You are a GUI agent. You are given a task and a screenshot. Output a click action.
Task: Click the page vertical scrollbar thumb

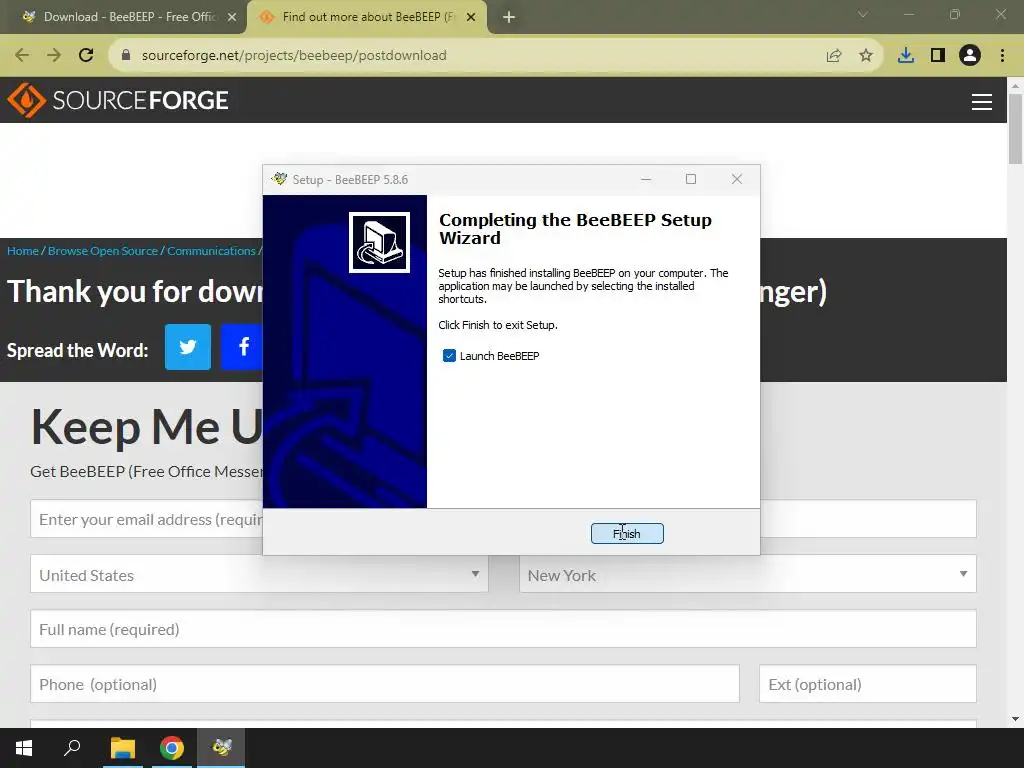click(1016, 129)
